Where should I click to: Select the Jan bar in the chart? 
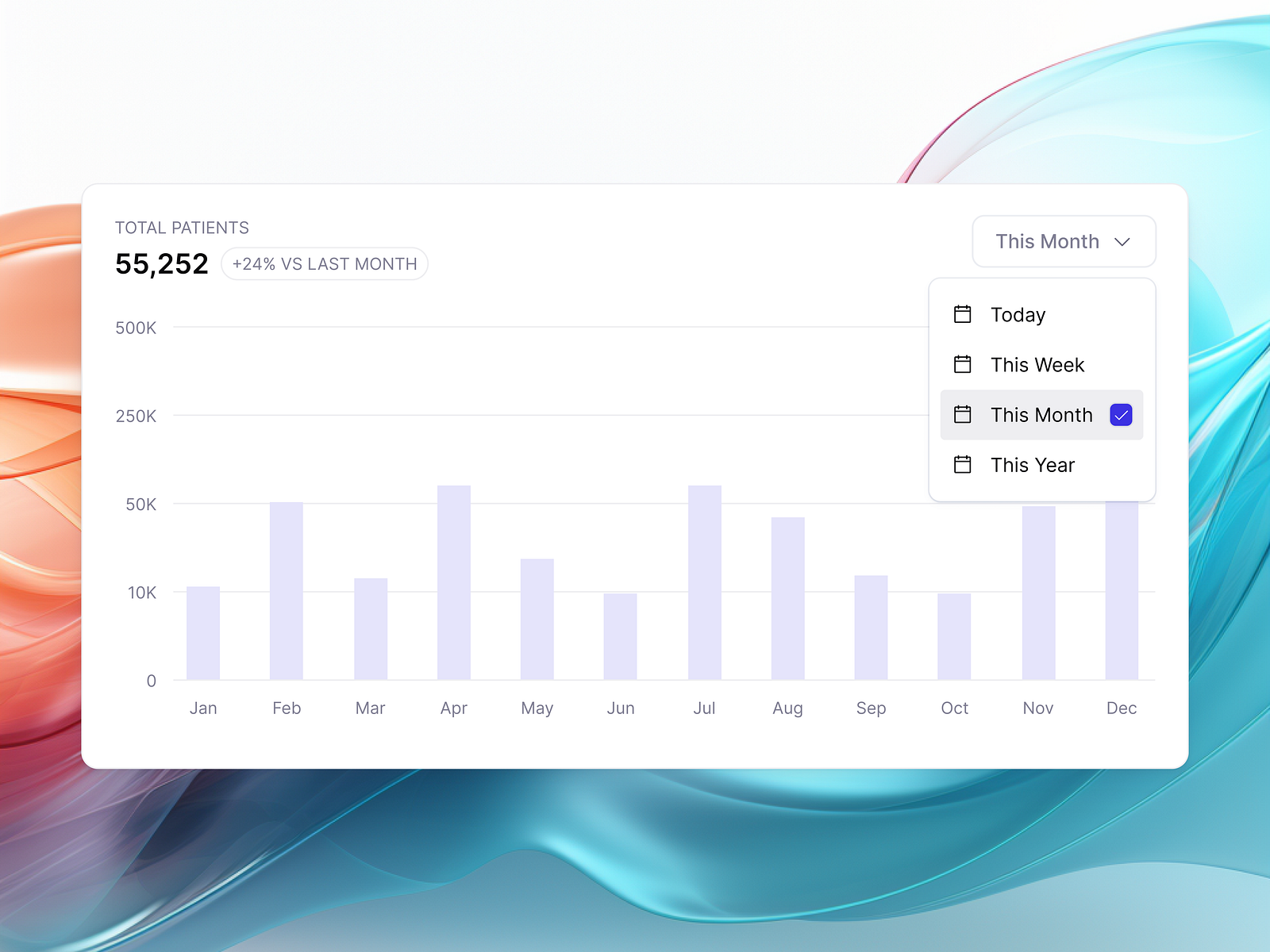pyautogui.click(x=203, y=633)
